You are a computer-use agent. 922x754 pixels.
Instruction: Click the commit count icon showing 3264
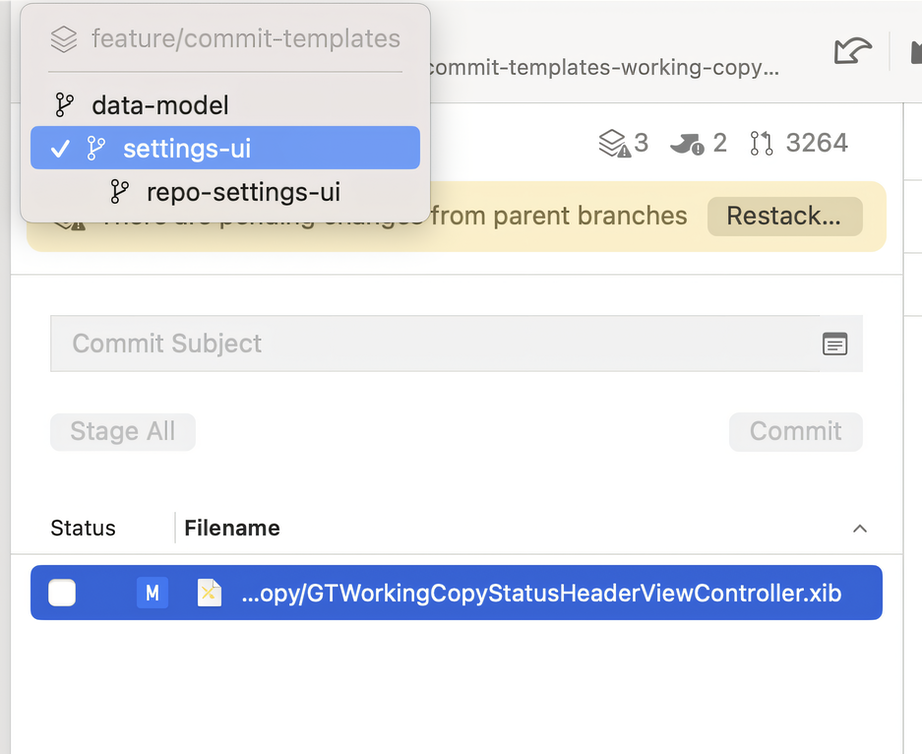pos(761,142)
